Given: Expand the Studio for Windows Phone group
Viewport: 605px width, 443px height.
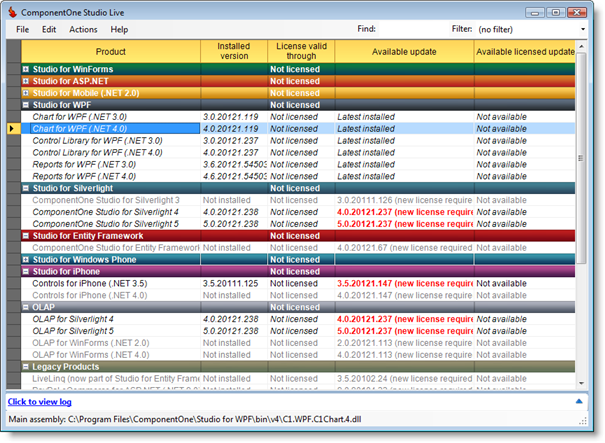Looking at the screenshot, I should [x=27, y=259].
